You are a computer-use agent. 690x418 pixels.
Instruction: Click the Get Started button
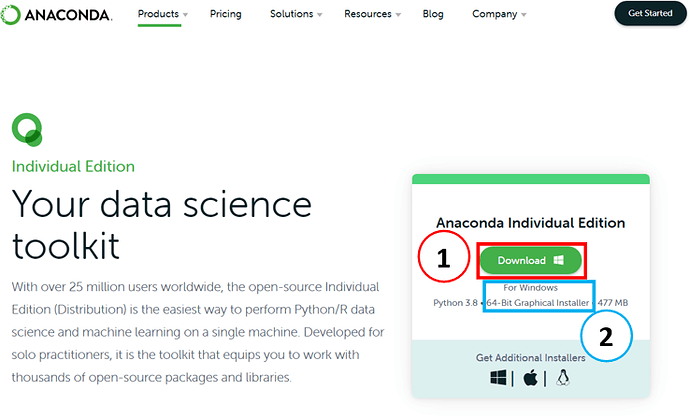[x=650, y=13]
